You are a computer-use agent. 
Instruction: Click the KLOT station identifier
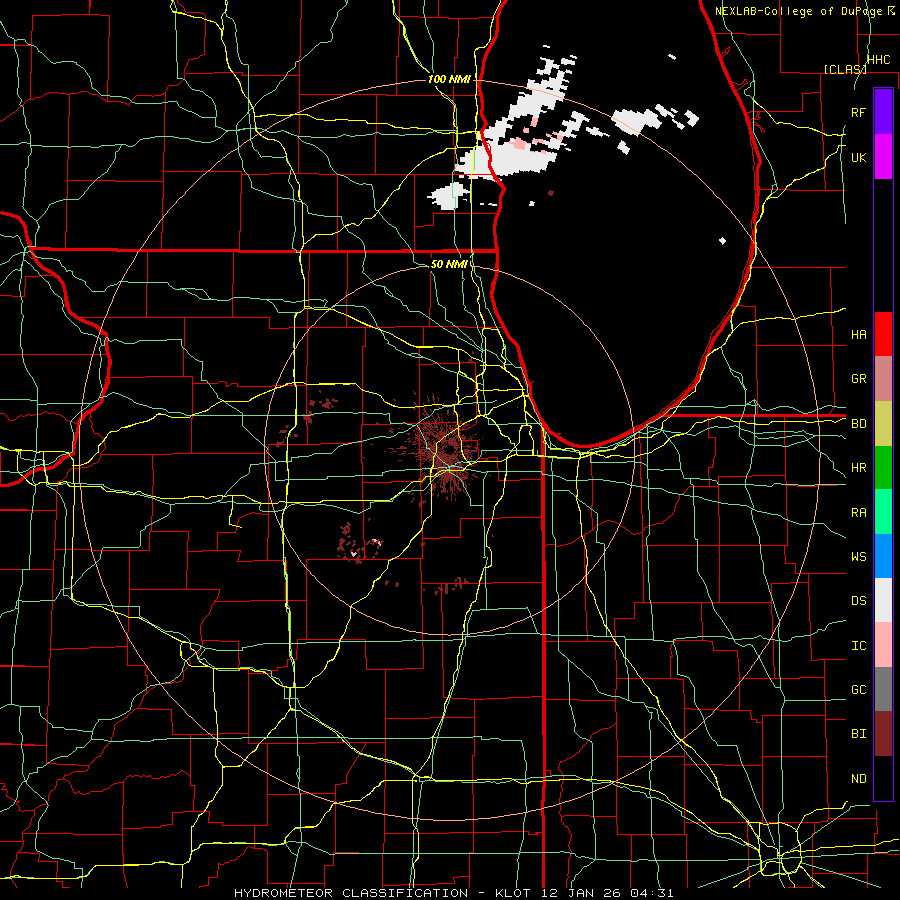click(513, 893)
